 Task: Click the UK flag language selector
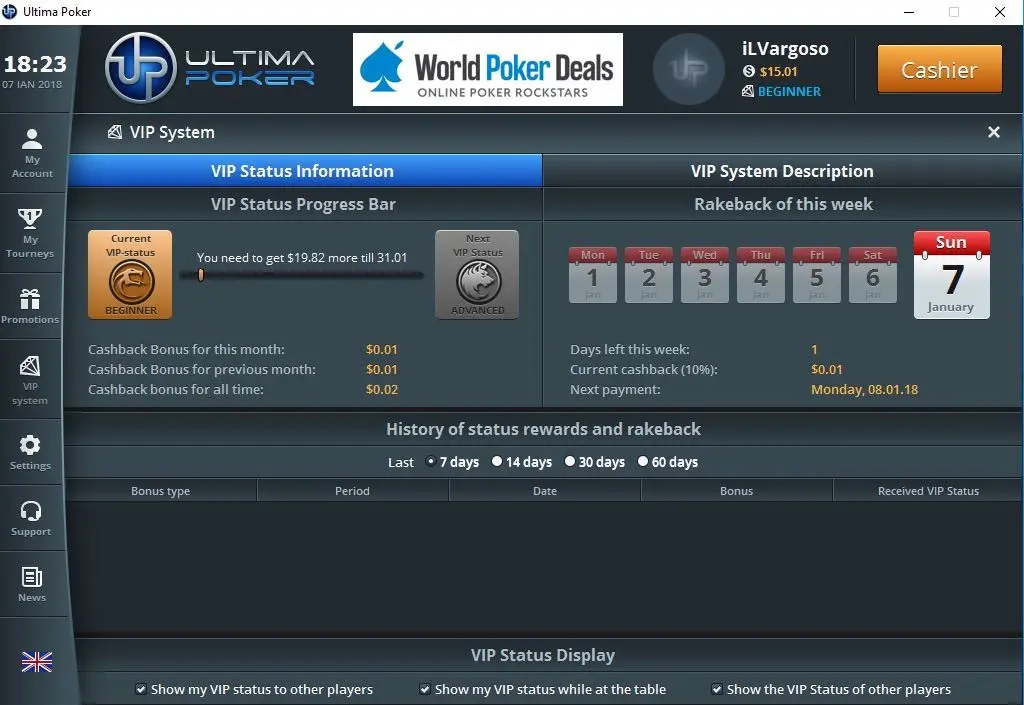click(36, 662)
